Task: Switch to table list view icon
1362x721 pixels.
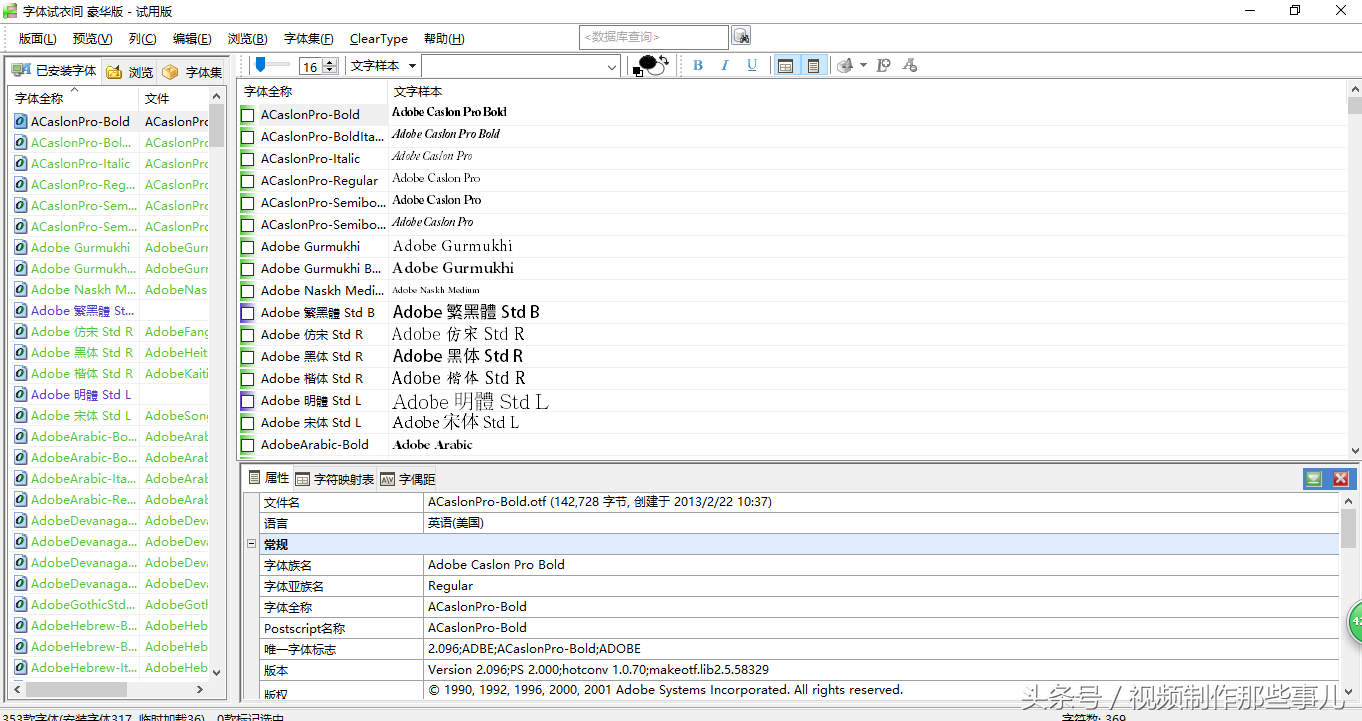Action: [x=786, y=65]
